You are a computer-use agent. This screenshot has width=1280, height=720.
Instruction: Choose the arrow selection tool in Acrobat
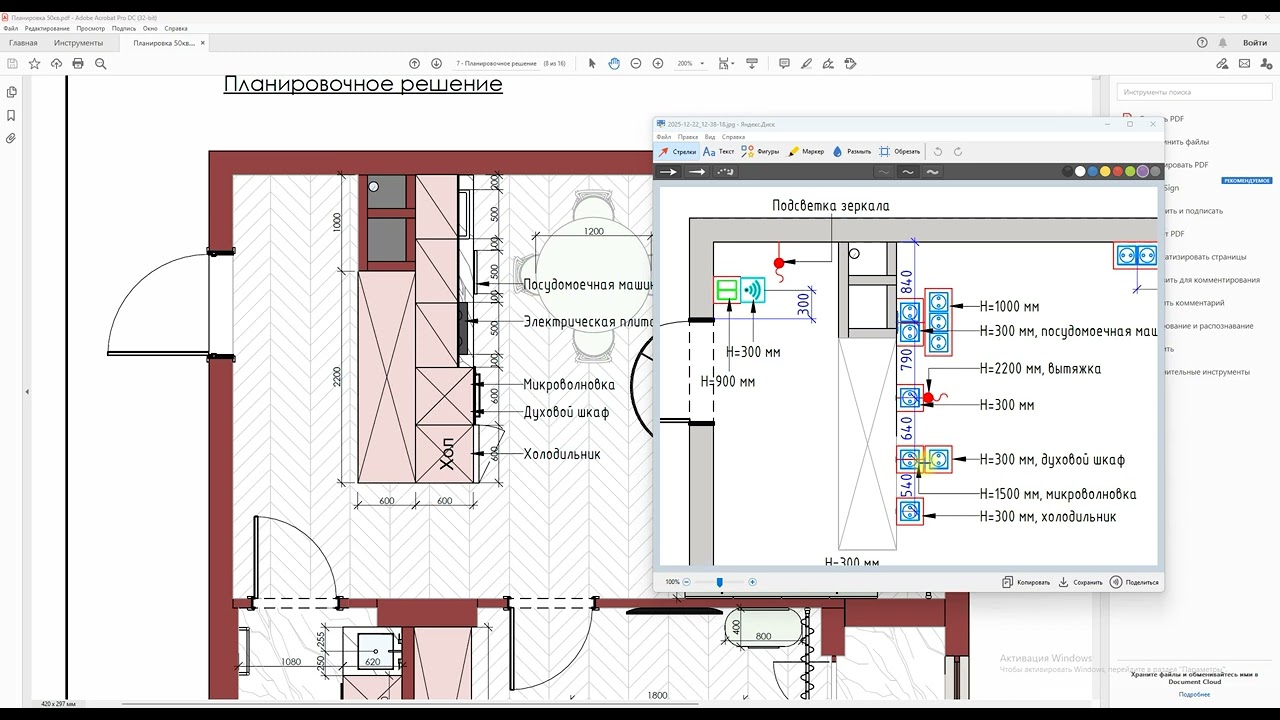[x=592, y=63]
